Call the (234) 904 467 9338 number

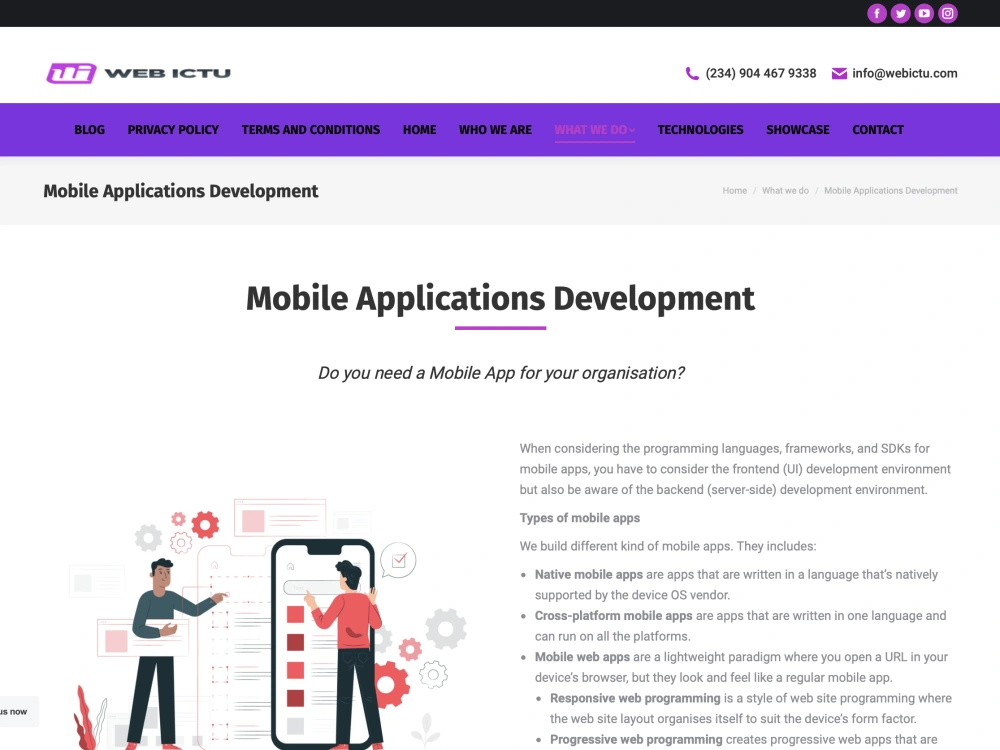pyautogui.click(x=760, y=73)
